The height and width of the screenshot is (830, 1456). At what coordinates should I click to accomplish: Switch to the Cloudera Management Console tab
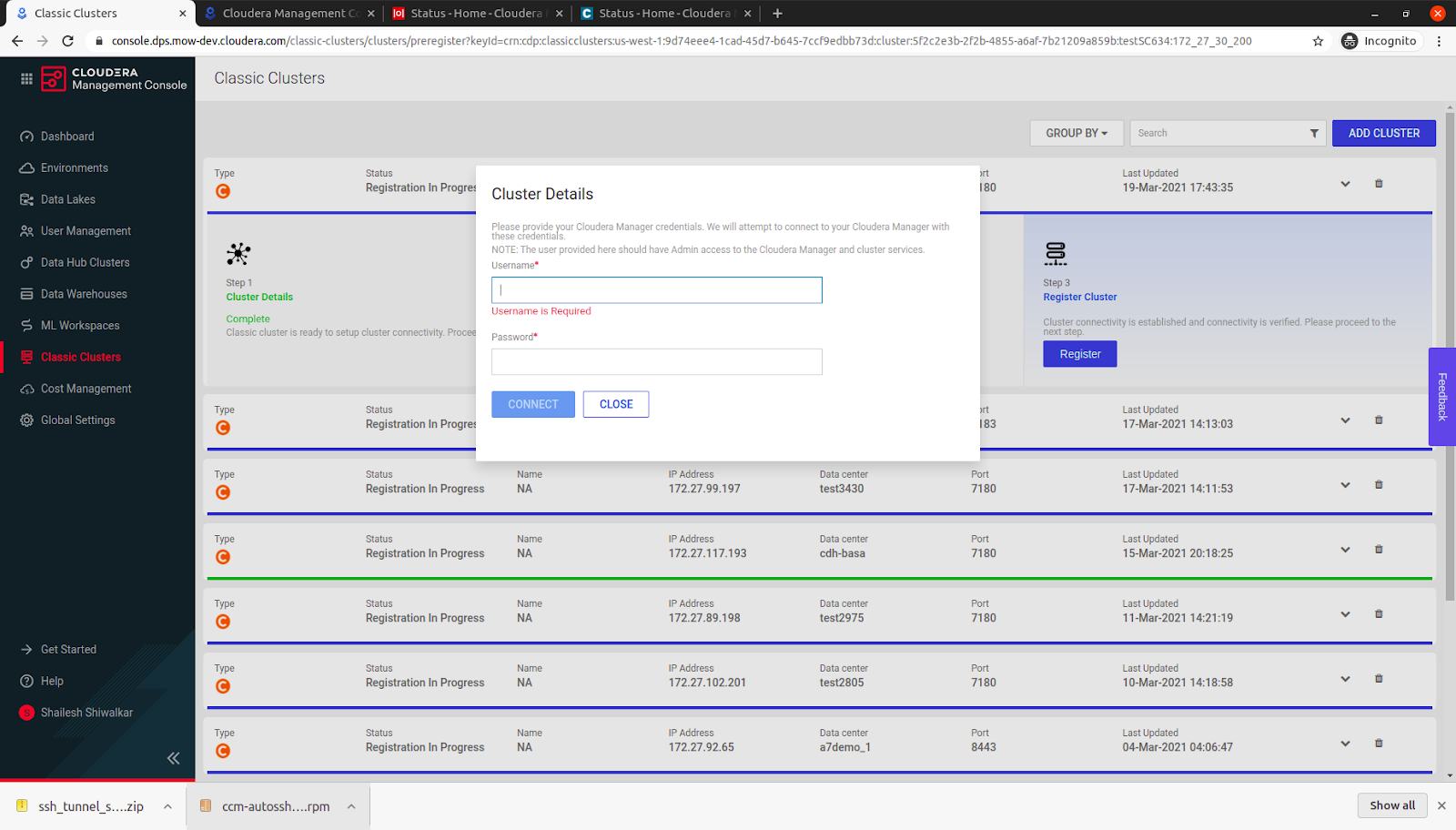pos(287,13)
